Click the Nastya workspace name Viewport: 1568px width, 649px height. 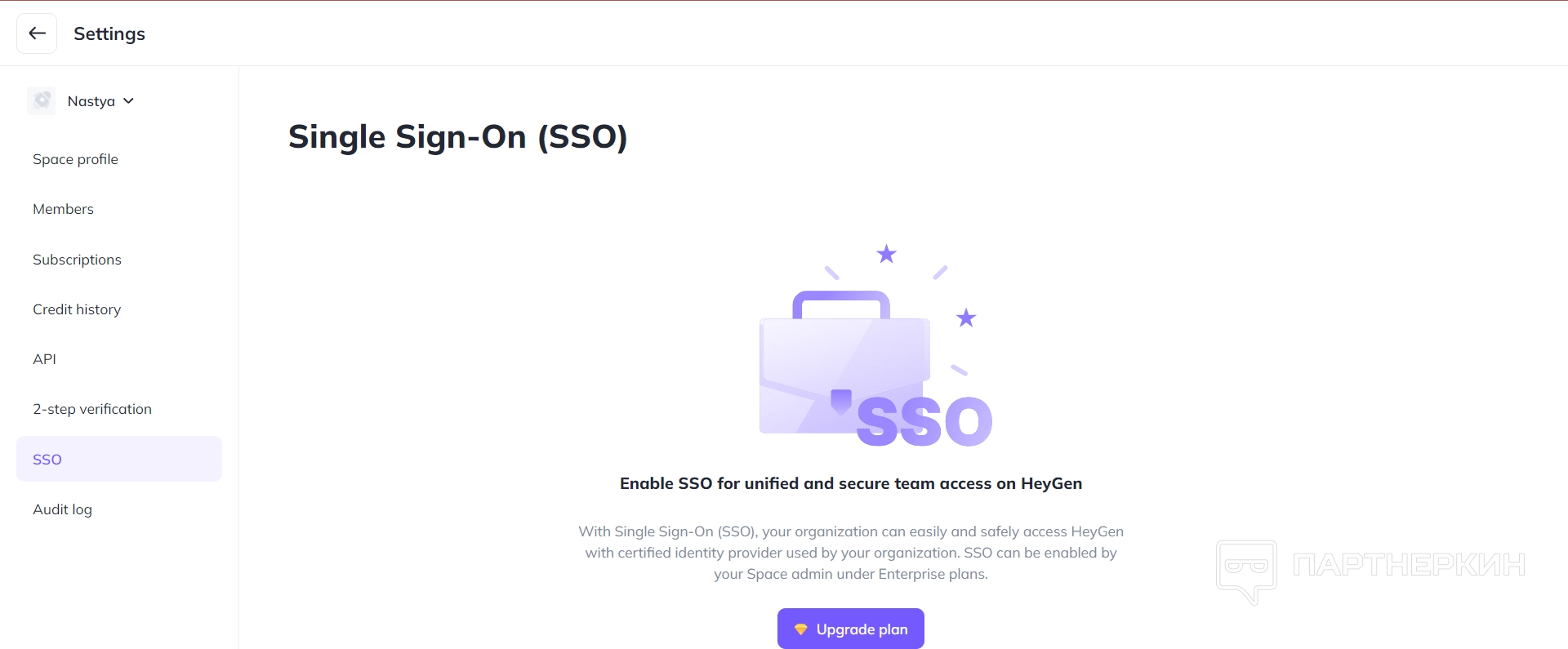[91, 101]
